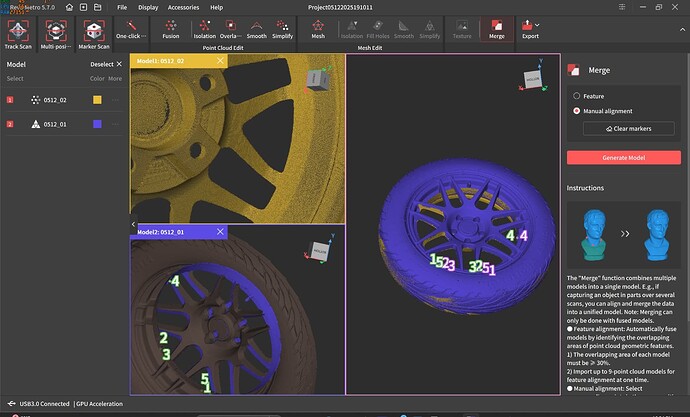Image resolution: width=690 pixels, height=417 pixels.
Task: Activate the Merge tool in toolbar
Action: (x=497, y=29)
